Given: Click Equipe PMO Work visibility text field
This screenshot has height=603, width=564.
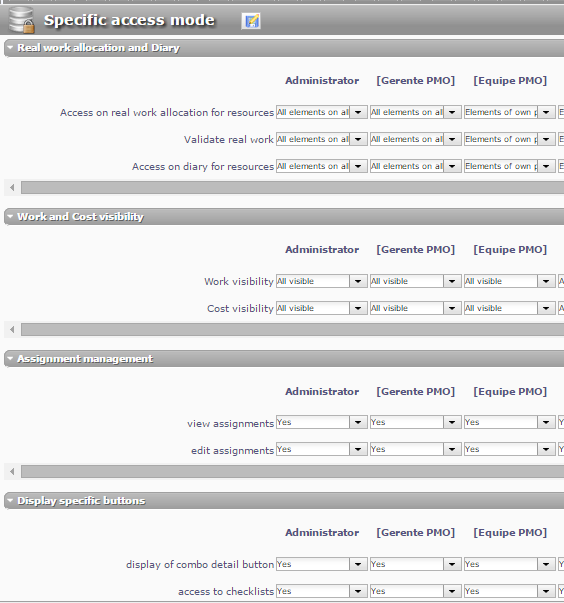Looking at the screenshot, I should (501, 281).
